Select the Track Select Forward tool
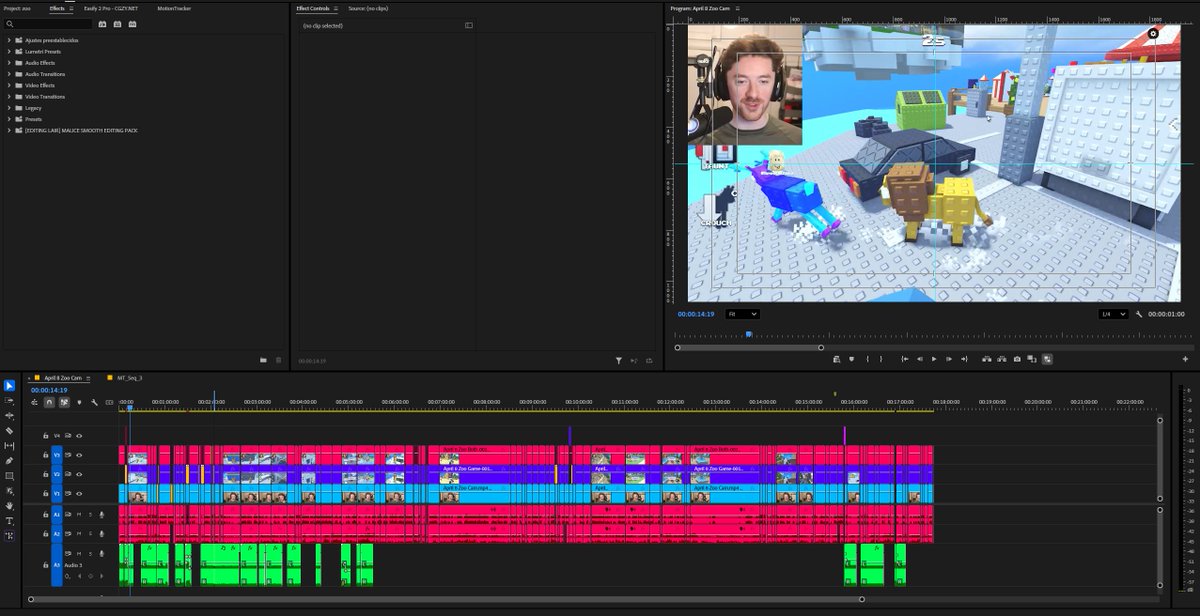 (x=9, y=400)
